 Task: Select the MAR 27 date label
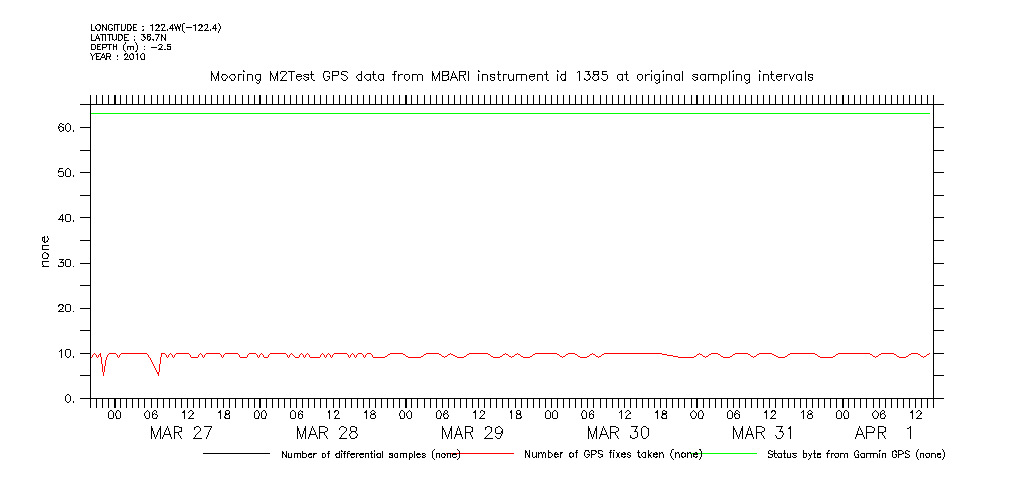[x=181, y=433]
